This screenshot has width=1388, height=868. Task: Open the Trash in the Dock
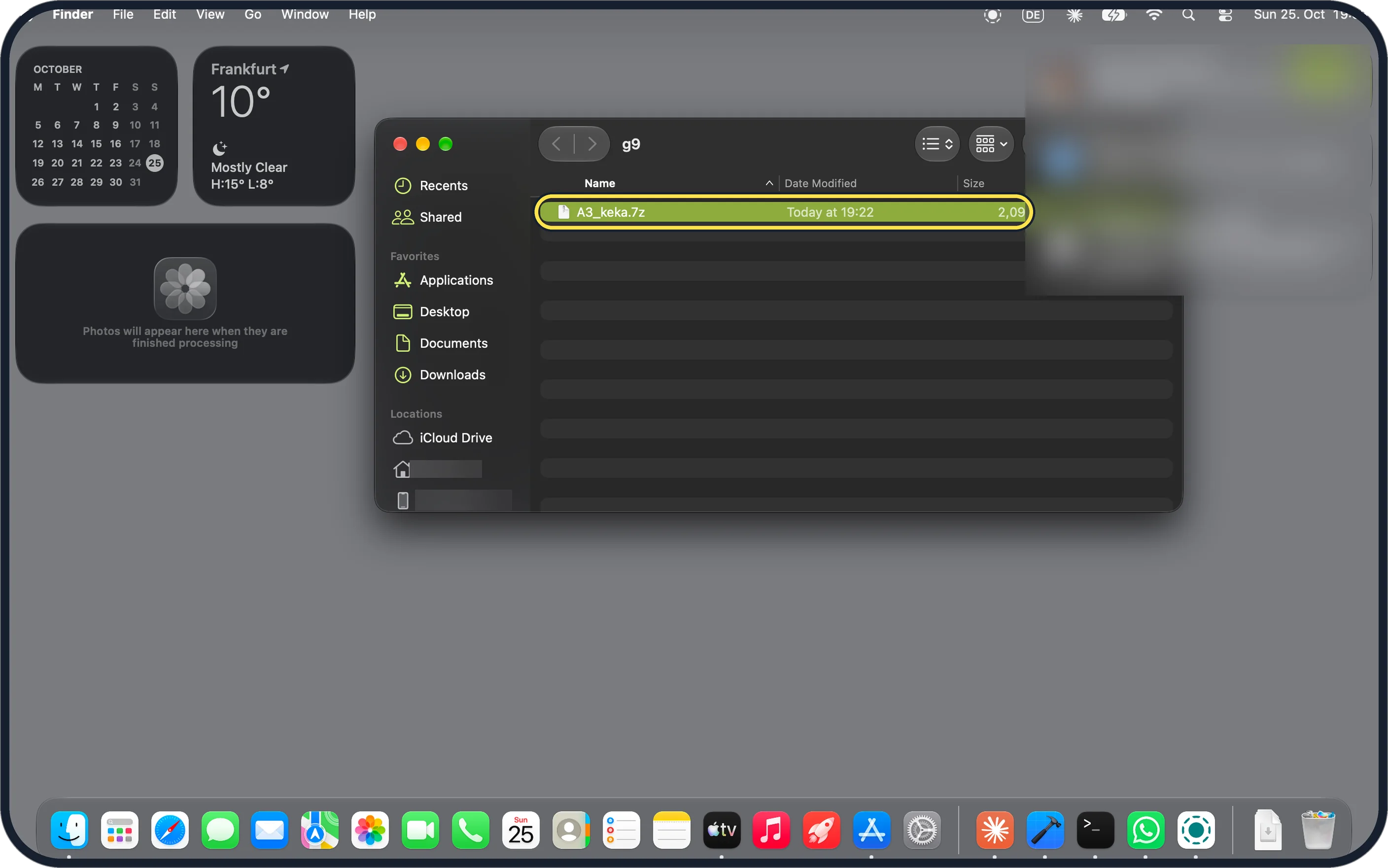point(1318,830)
